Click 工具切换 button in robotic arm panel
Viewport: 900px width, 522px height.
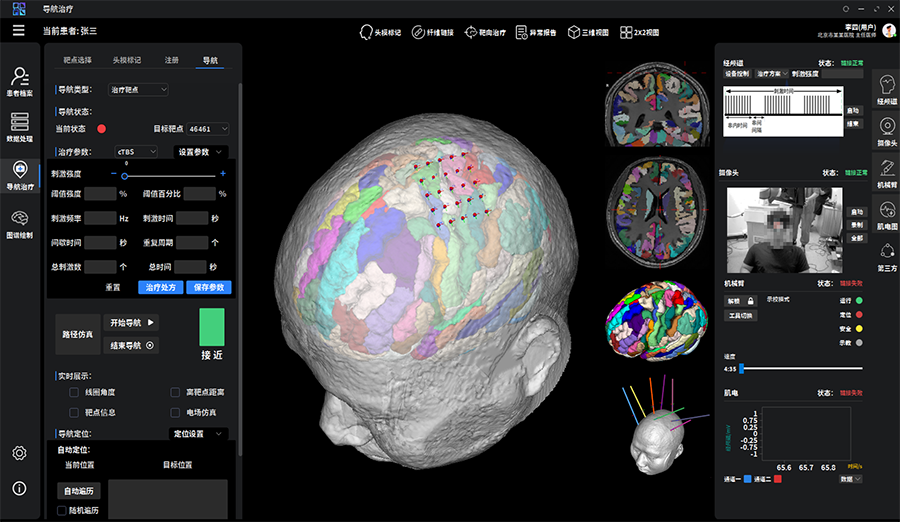coord(740,316)
